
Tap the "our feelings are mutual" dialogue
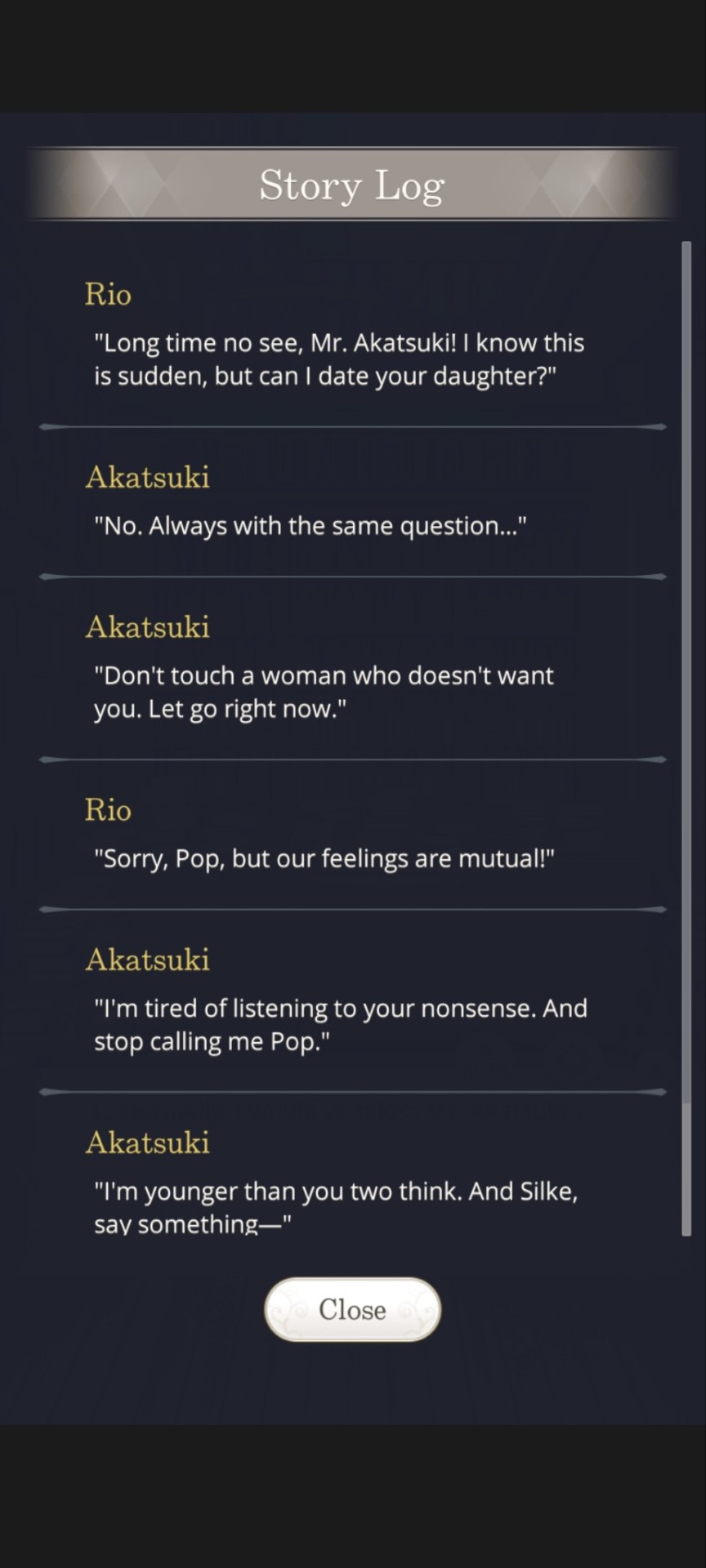coord(324,859)
